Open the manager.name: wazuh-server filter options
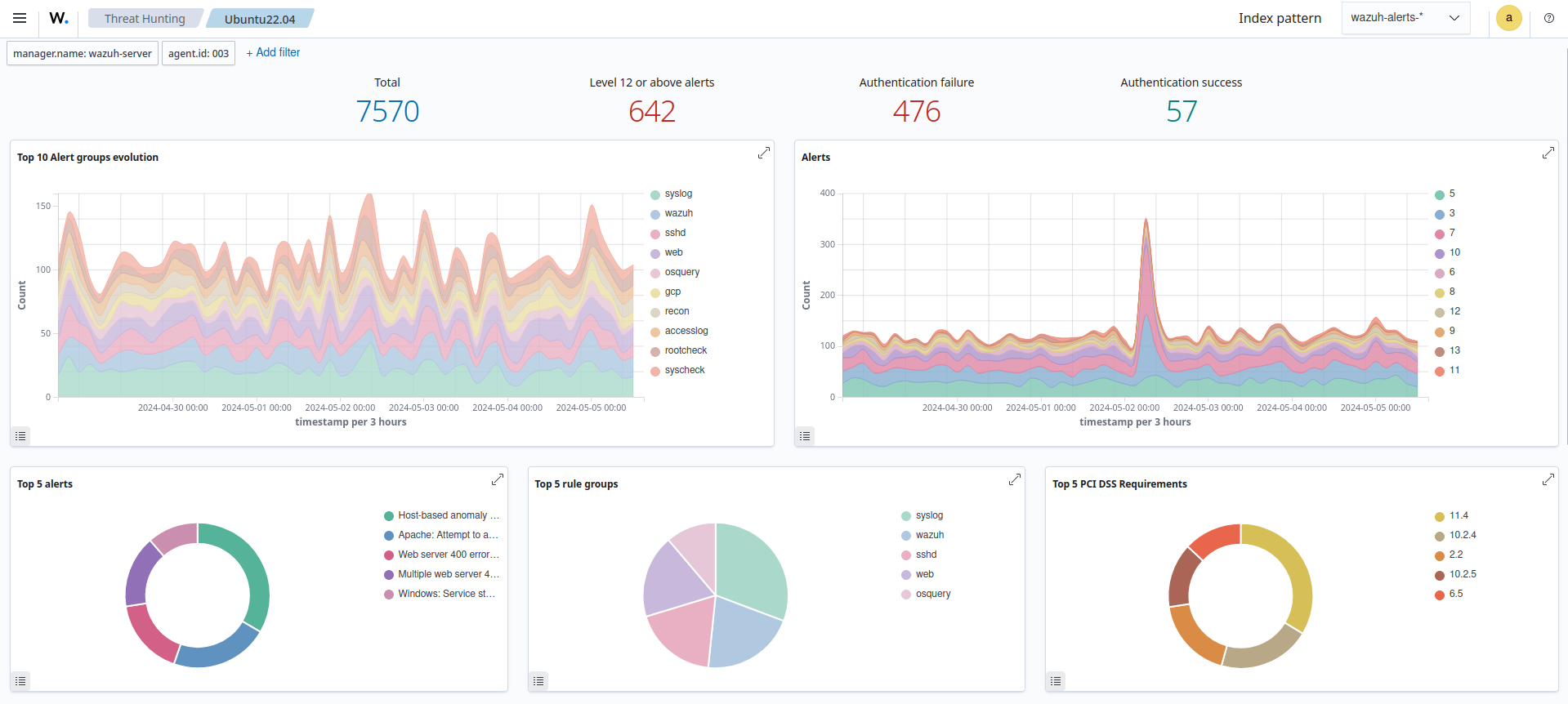The width and height of the screenshot is (1568, 704). point(83,53)
